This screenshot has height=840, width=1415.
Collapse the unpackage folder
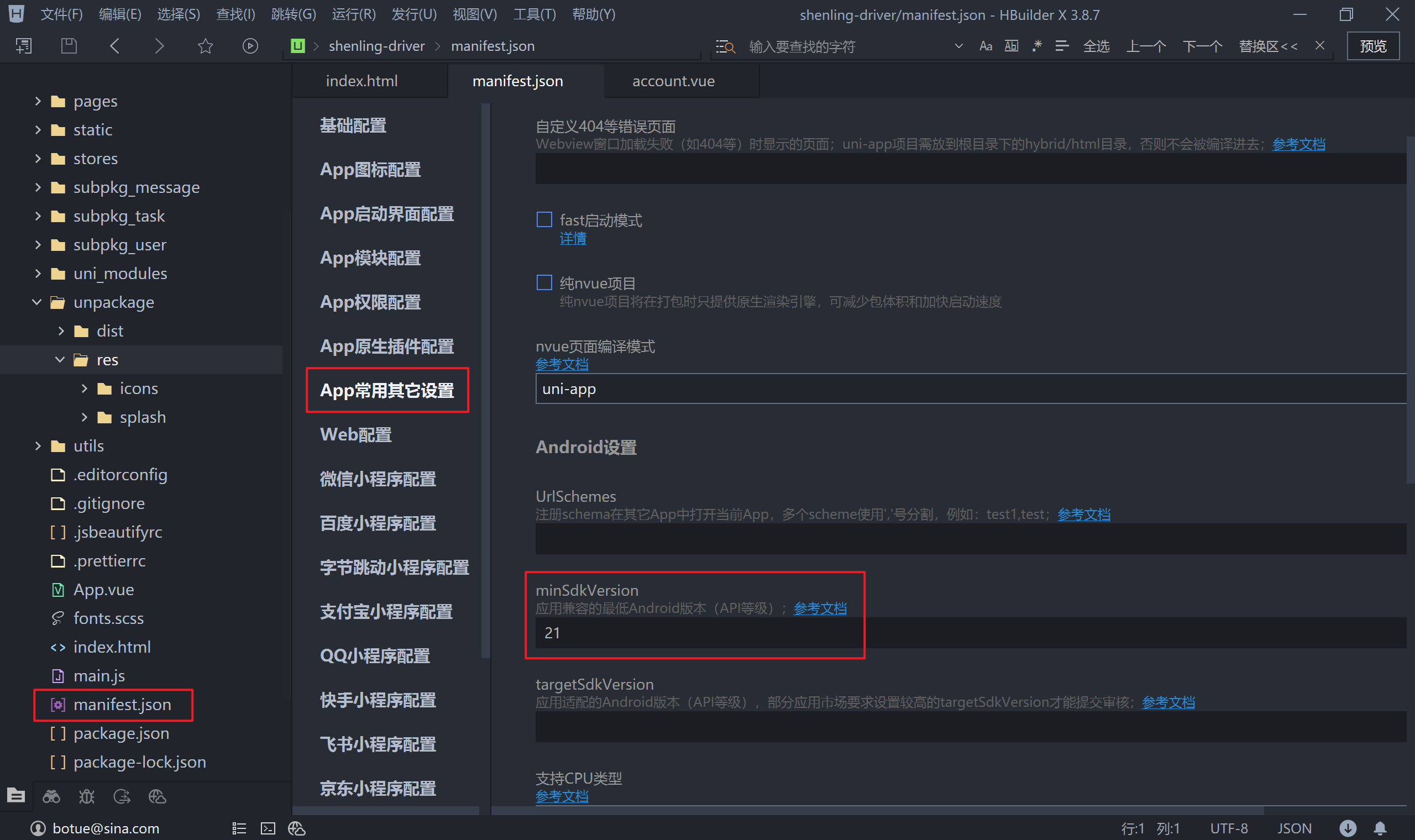37,302
